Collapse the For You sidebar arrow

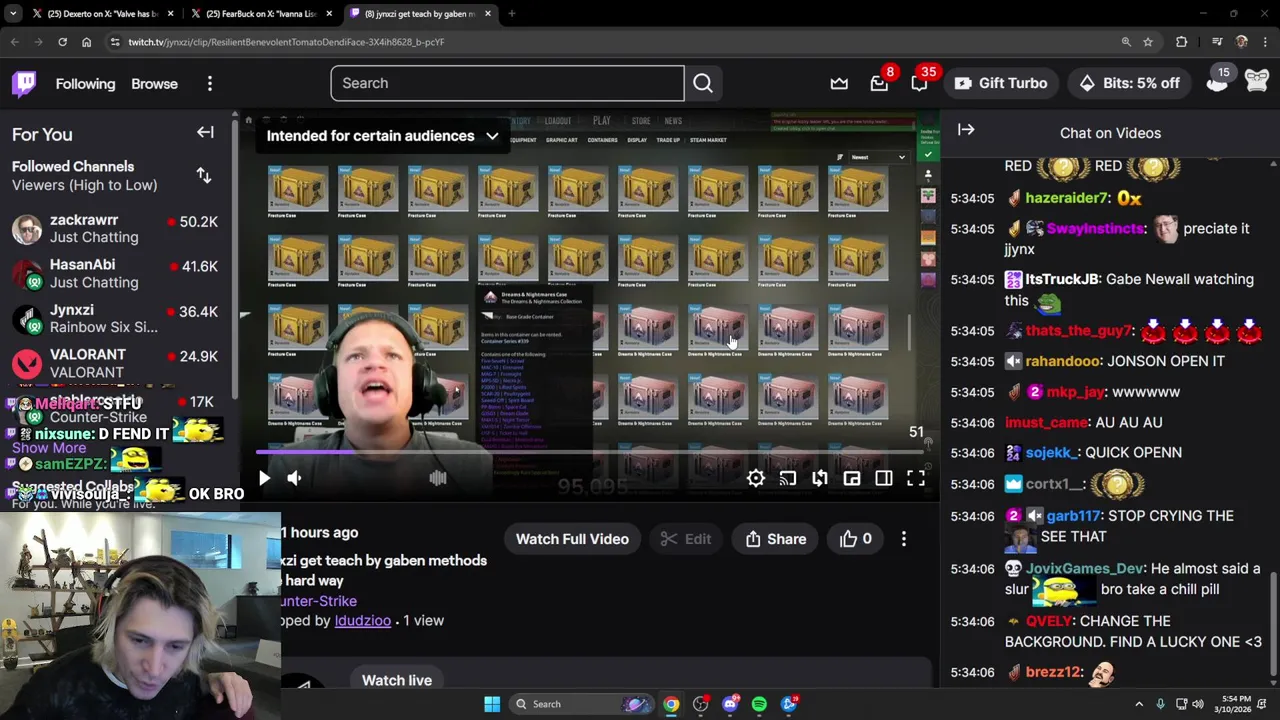pos(205,132)
